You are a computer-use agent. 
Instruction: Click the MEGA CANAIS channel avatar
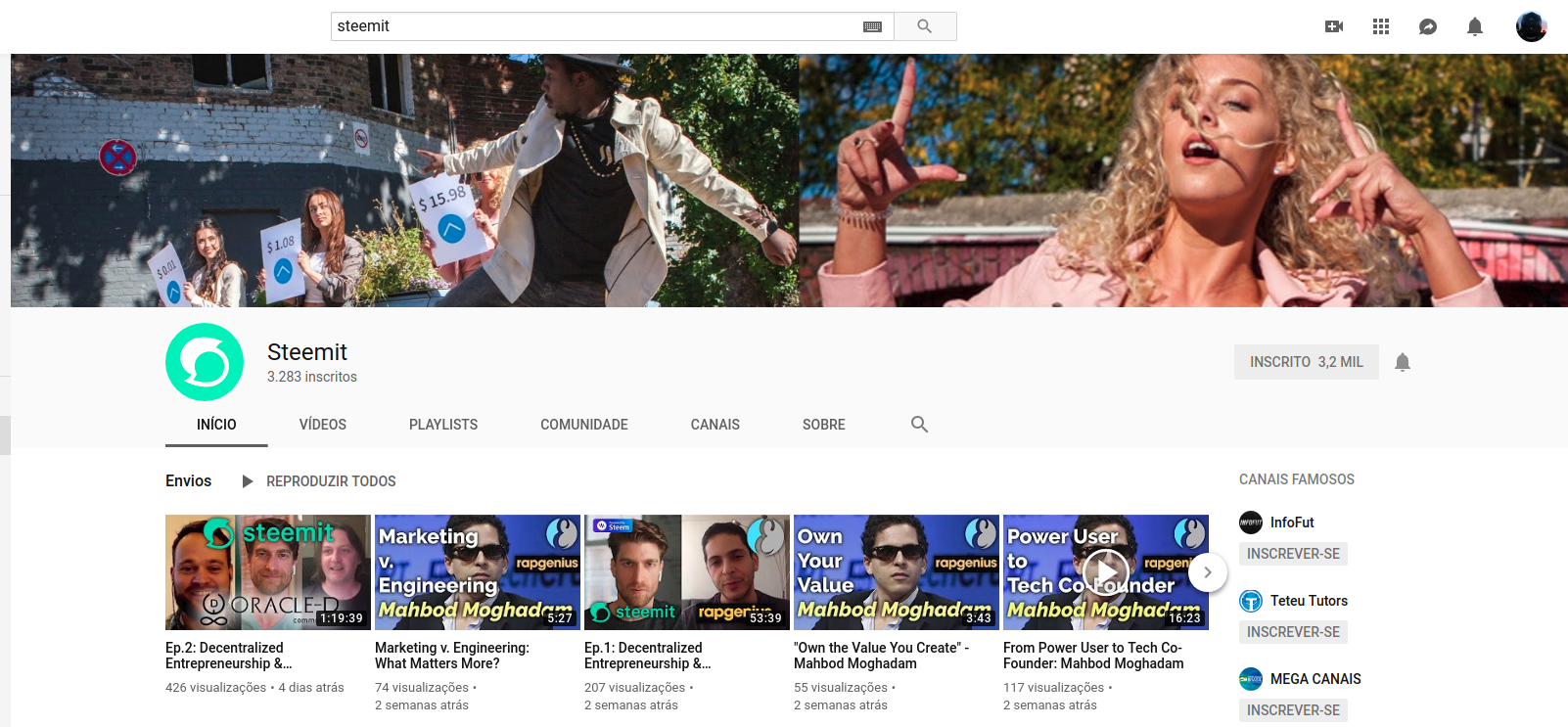pos(1251,679)
